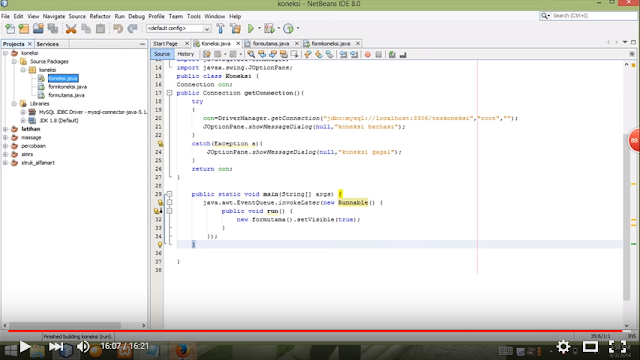Open the Tools menu
640x360 pixels.
coord(194,16)
